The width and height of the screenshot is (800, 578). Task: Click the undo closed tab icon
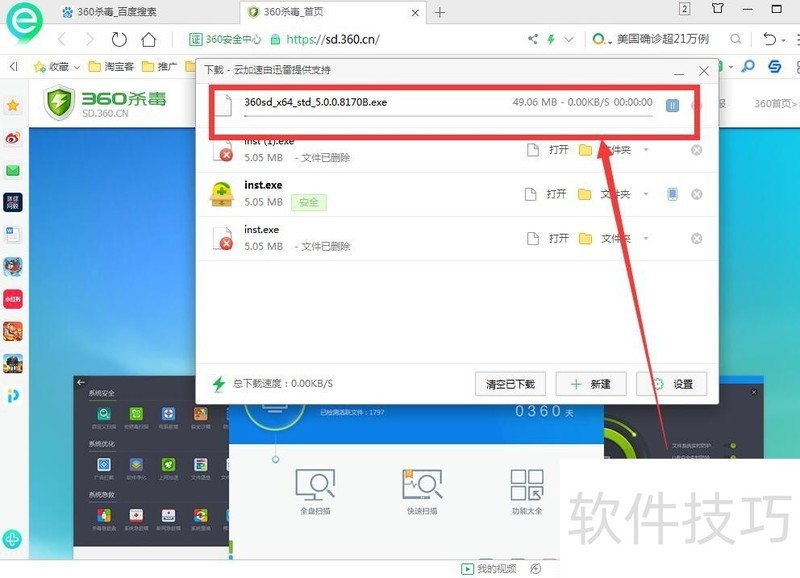769,39
